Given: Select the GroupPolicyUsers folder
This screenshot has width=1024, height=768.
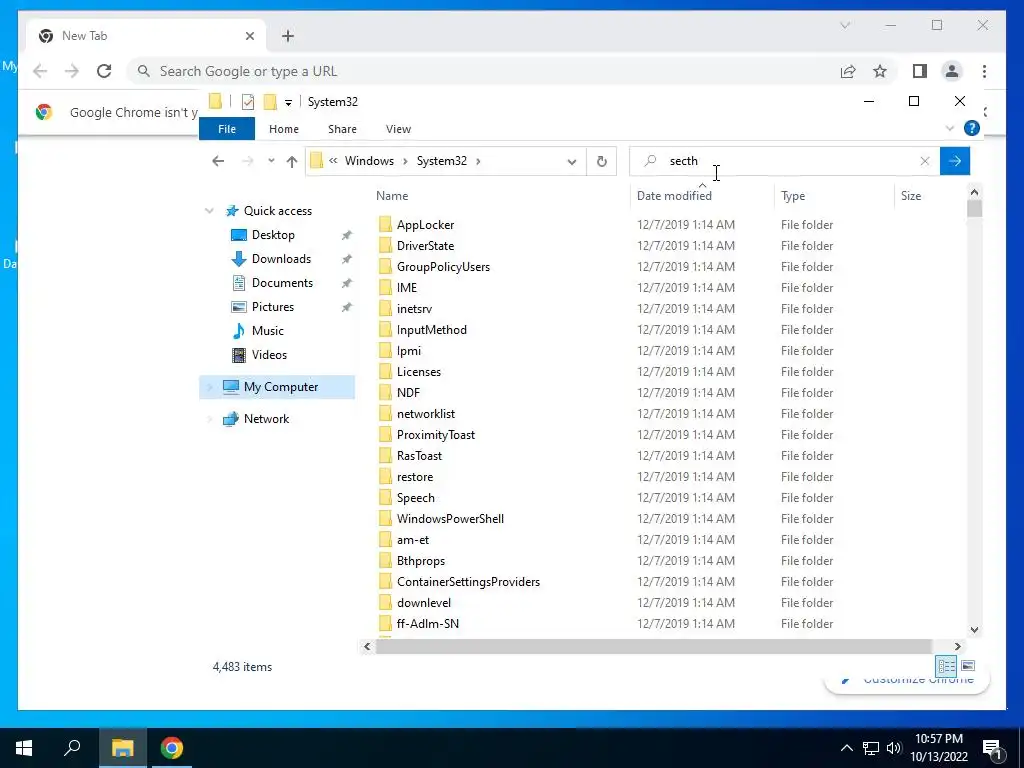Looking at the screenshot, I should point(443,267).
